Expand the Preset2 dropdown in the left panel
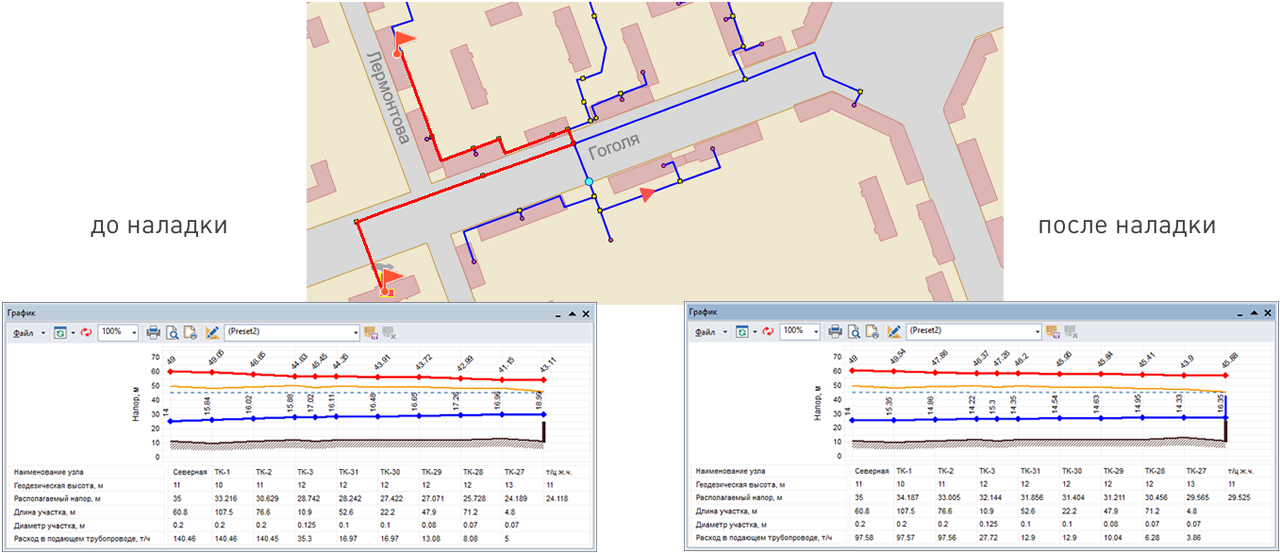This screenshot has height=553, width=1280. 354,332
